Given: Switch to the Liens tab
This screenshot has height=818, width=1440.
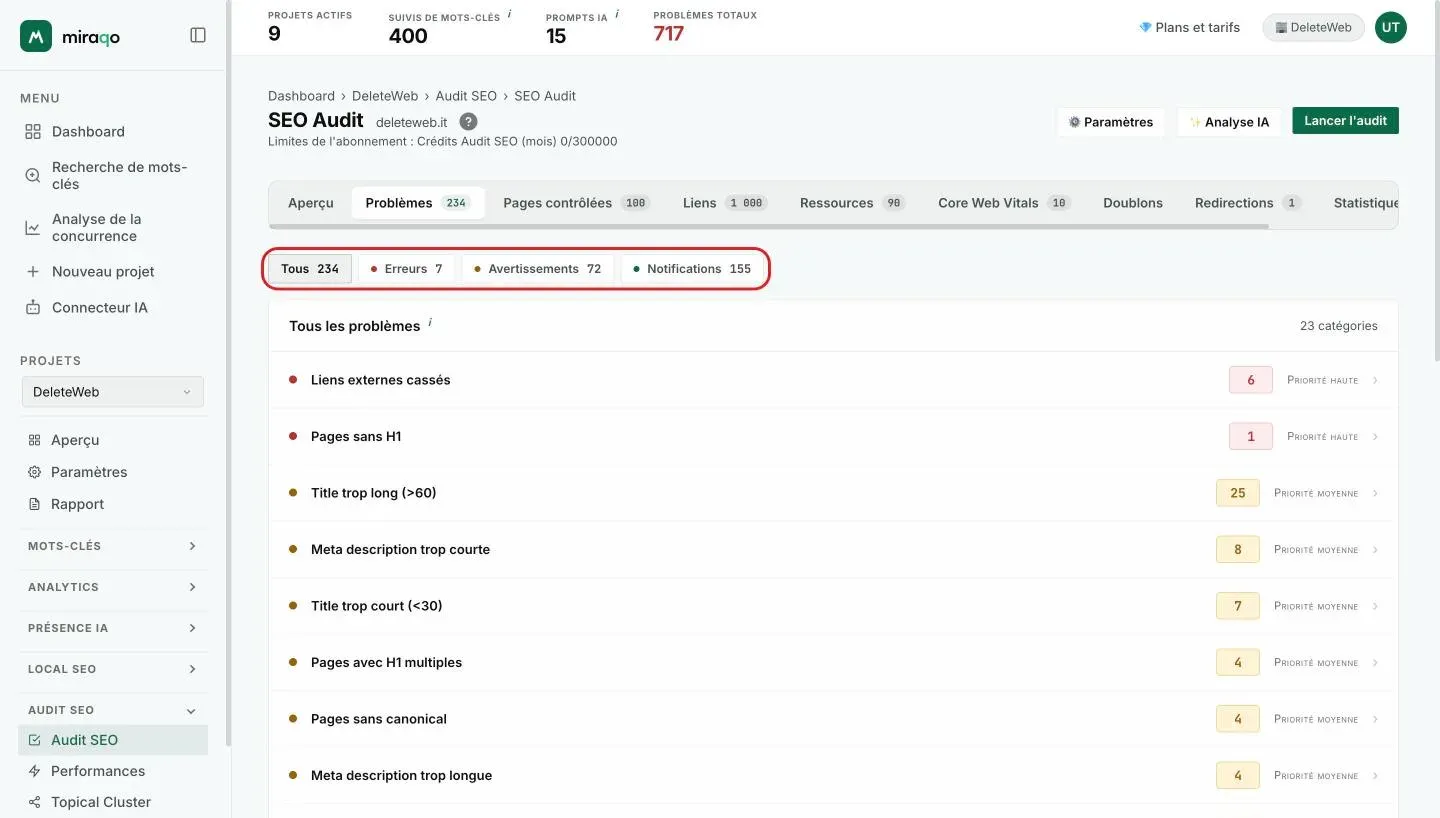Looking at the screenshot, I should click(x=725, y=203).
